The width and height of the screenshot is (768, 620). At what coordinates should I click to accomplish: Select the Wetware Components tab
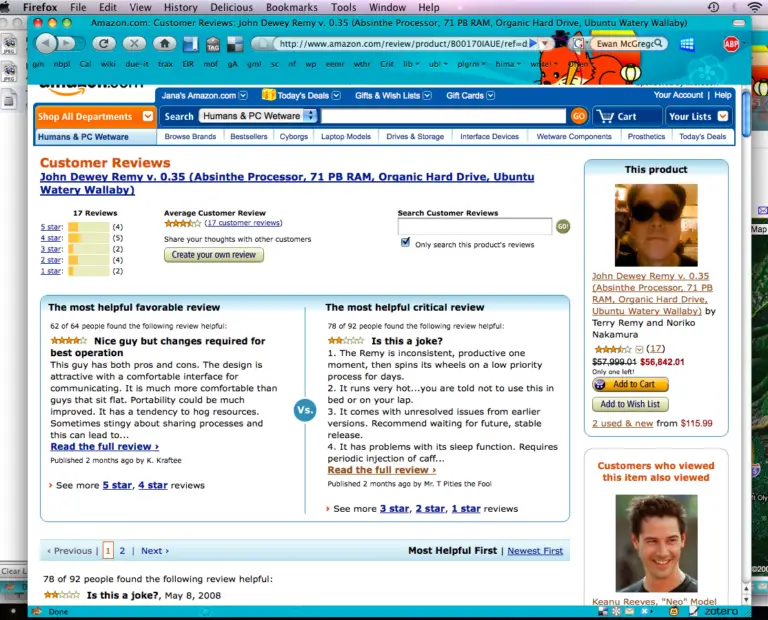[574, 137]
